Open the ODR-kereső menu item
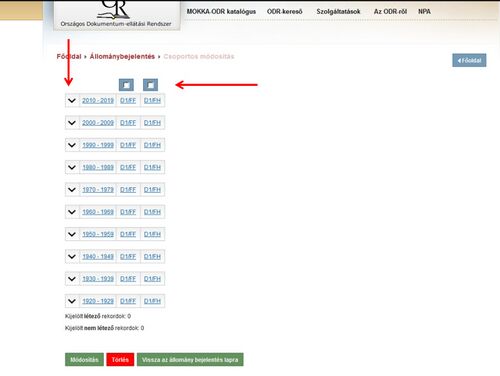The height and width of the screenshot is (376, 500). (x=284, y=11)
